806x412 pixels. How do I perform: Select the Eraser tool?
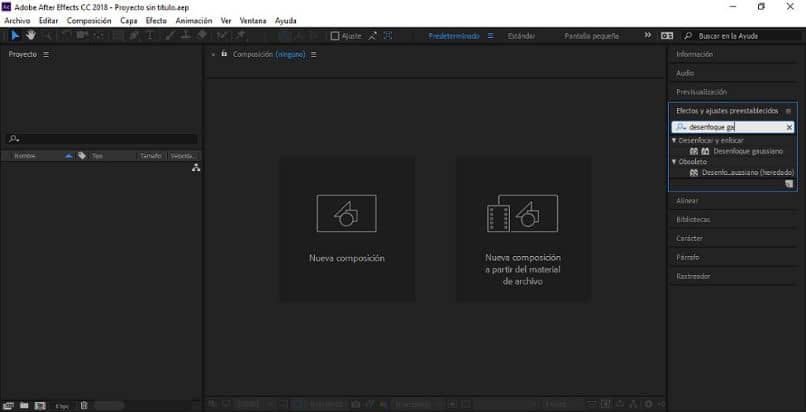click(x=202, y=35)
